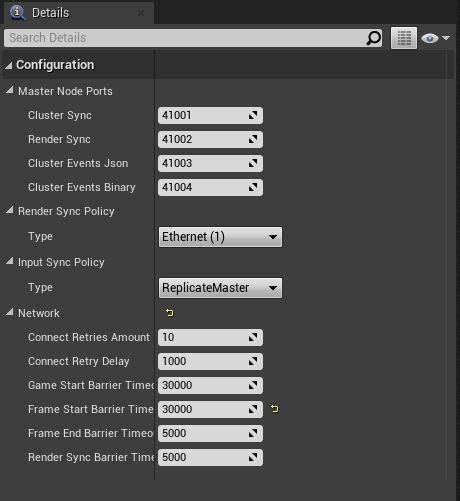The image size is (460, 501).
Task: Click the spin arrow in Game Start Barrier field
Action: click(253, 385)
